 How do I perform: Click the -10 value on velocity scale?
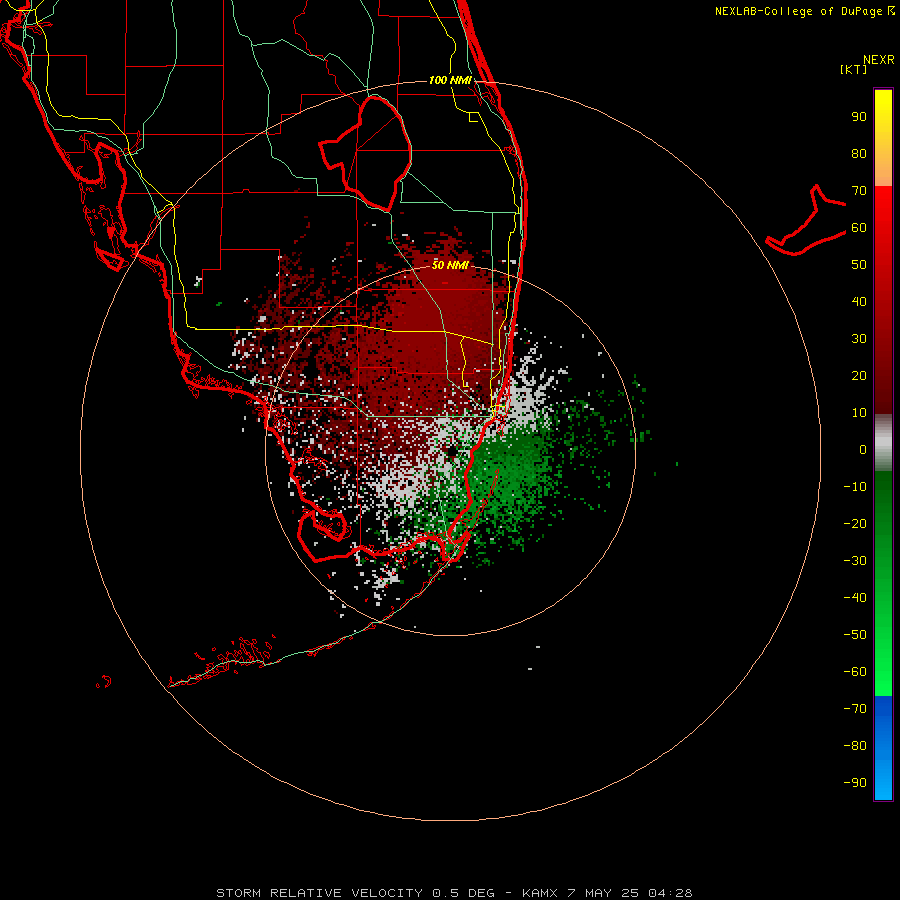[x=855, y=487]
